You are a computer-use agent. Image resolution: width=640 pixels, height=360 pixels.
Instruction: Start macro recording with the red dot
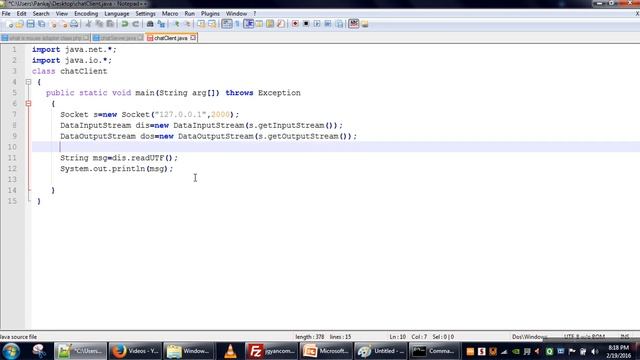point(295,24)
